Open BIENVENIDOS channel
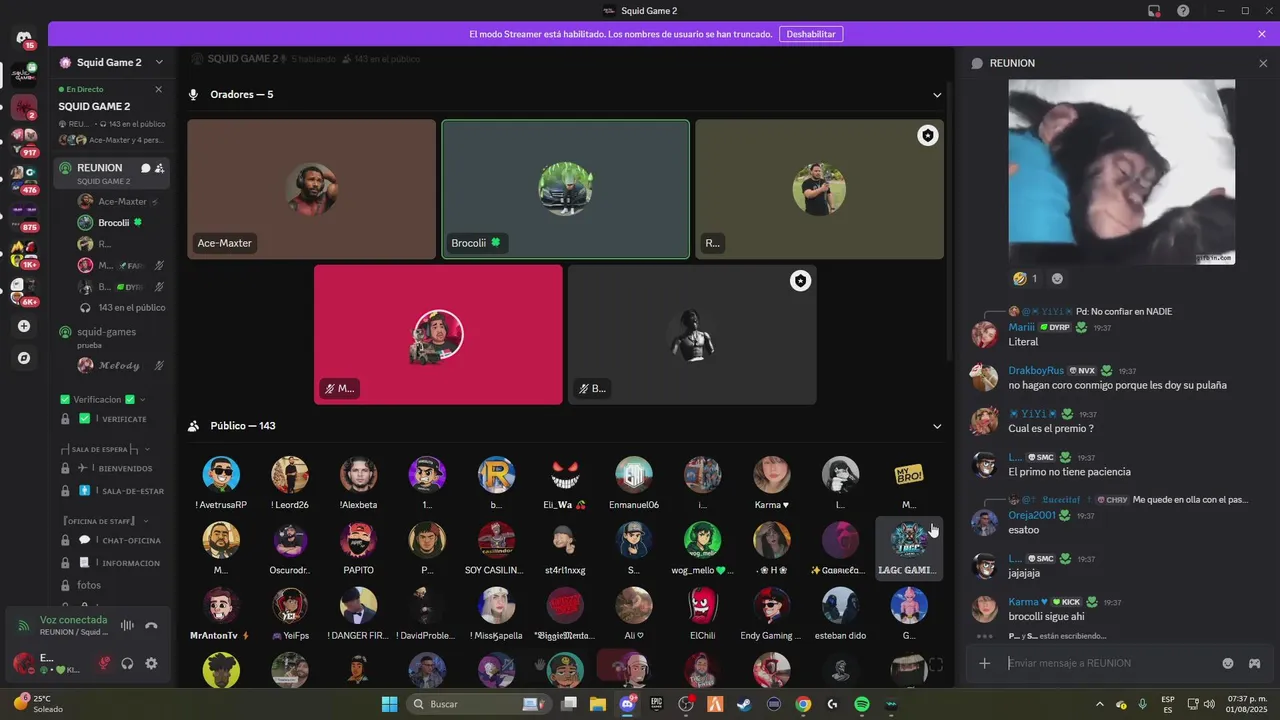 pyautogui.click(x=111, y=468)
